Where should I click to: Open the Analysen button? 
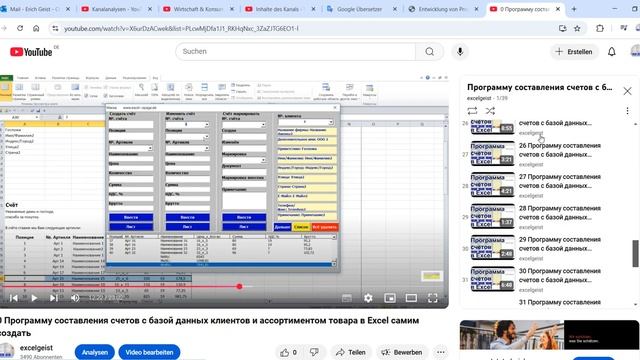point(95,352)
